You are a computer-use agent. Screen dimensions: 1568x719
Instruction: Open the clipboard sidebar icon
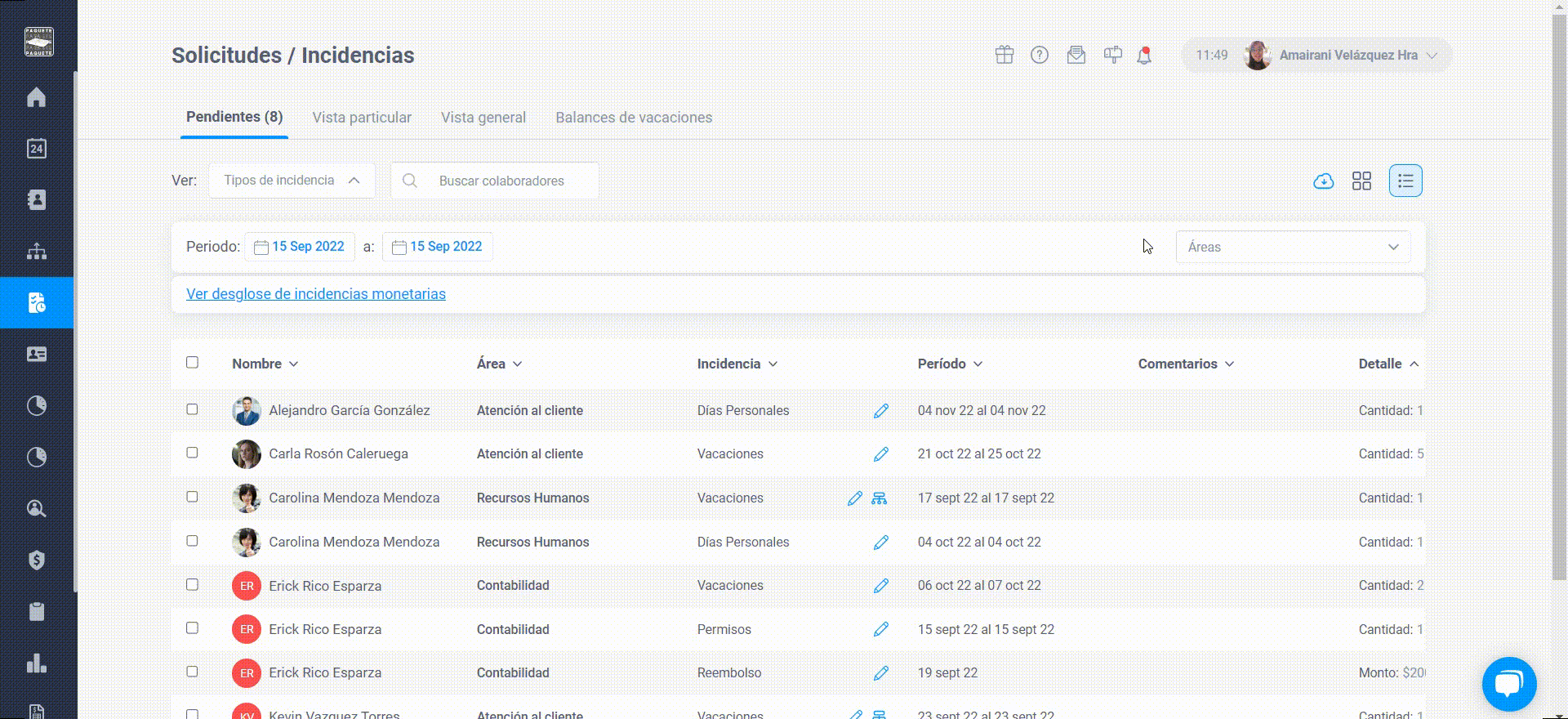[36, 612]
